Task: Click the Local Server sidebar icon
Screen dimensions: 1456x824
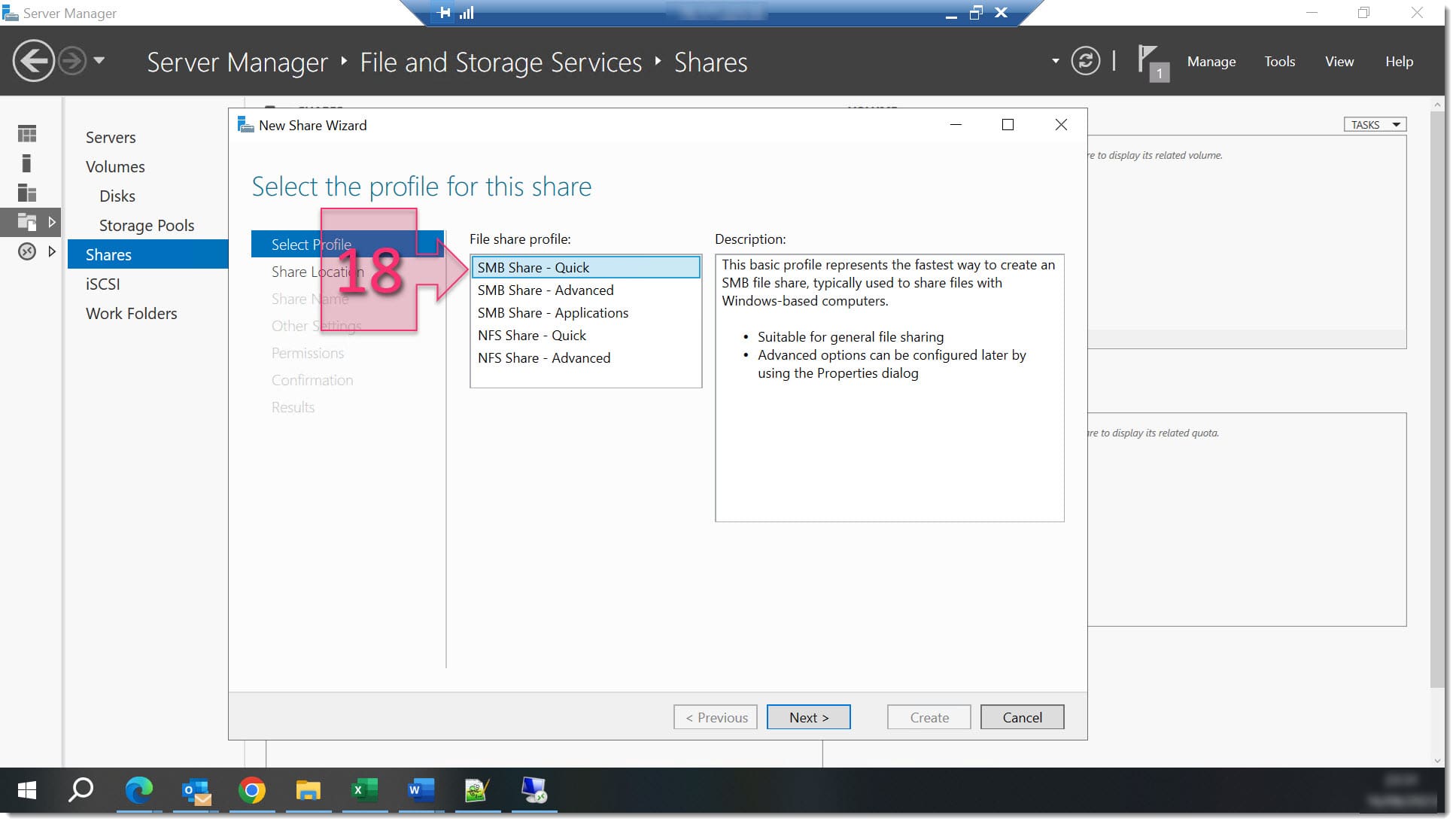Action: pos(27,163)
